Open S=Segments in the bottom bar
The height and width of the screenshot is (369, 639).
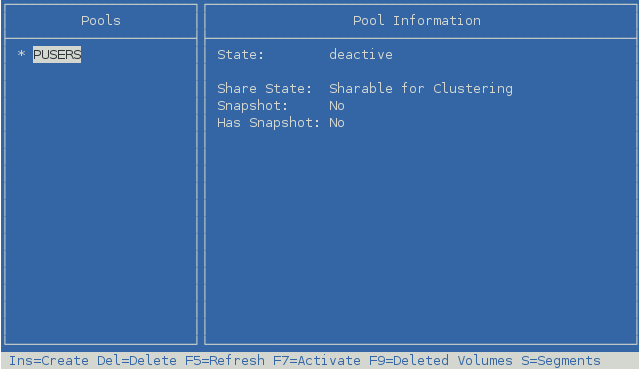click(x=561, y=360)
